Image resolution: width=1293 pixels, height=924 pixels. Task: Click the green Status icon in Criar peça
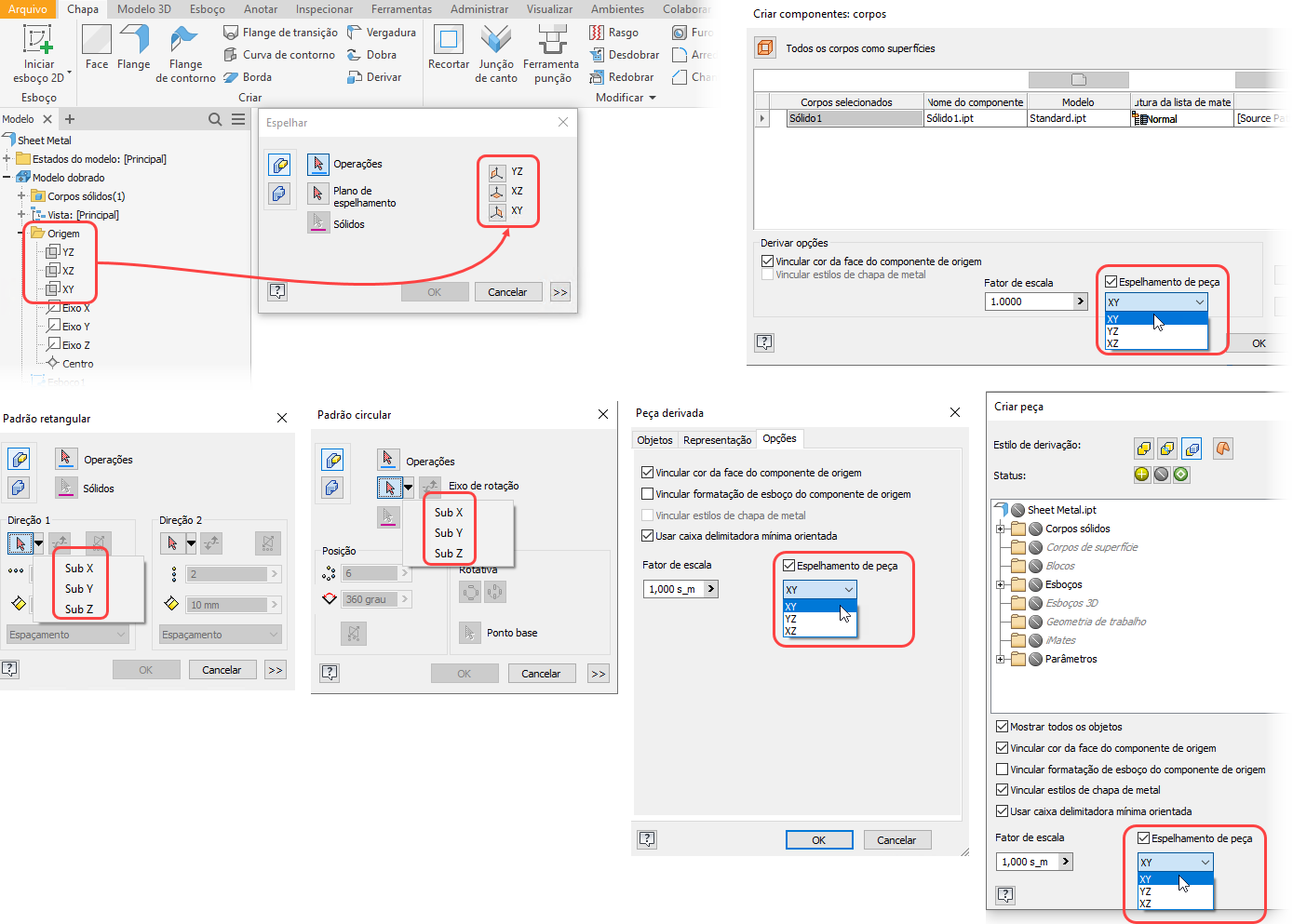1181,475
